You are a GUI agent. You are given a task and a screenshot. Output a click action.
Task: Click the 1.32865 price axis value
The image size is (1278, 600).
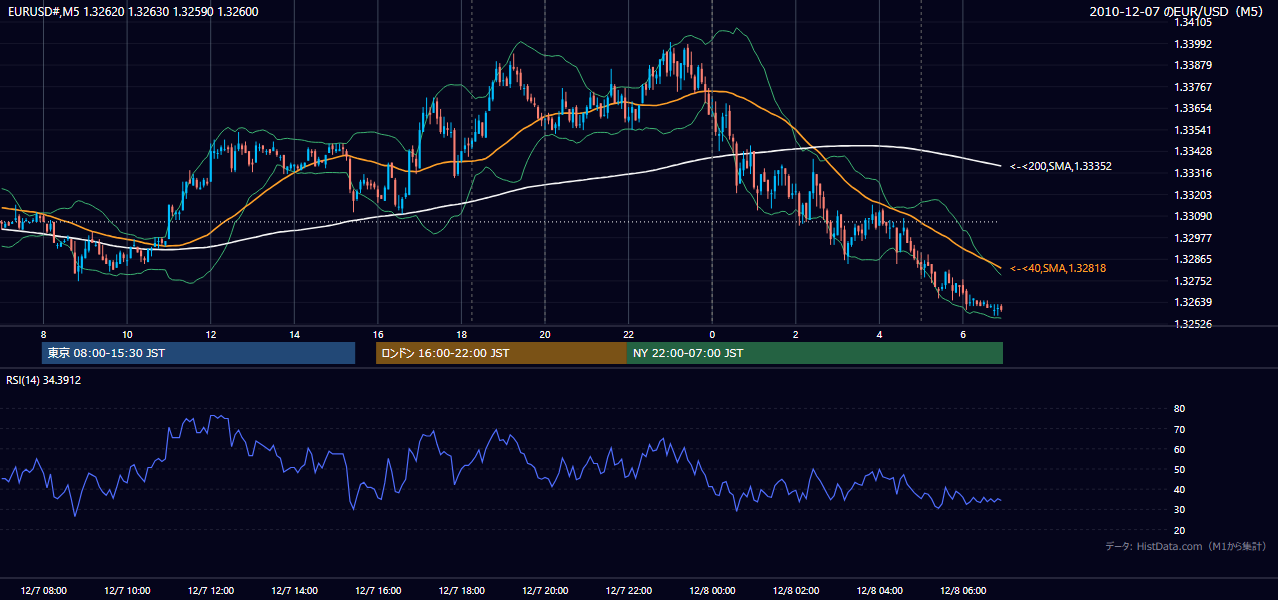[x=1193, y=259]
